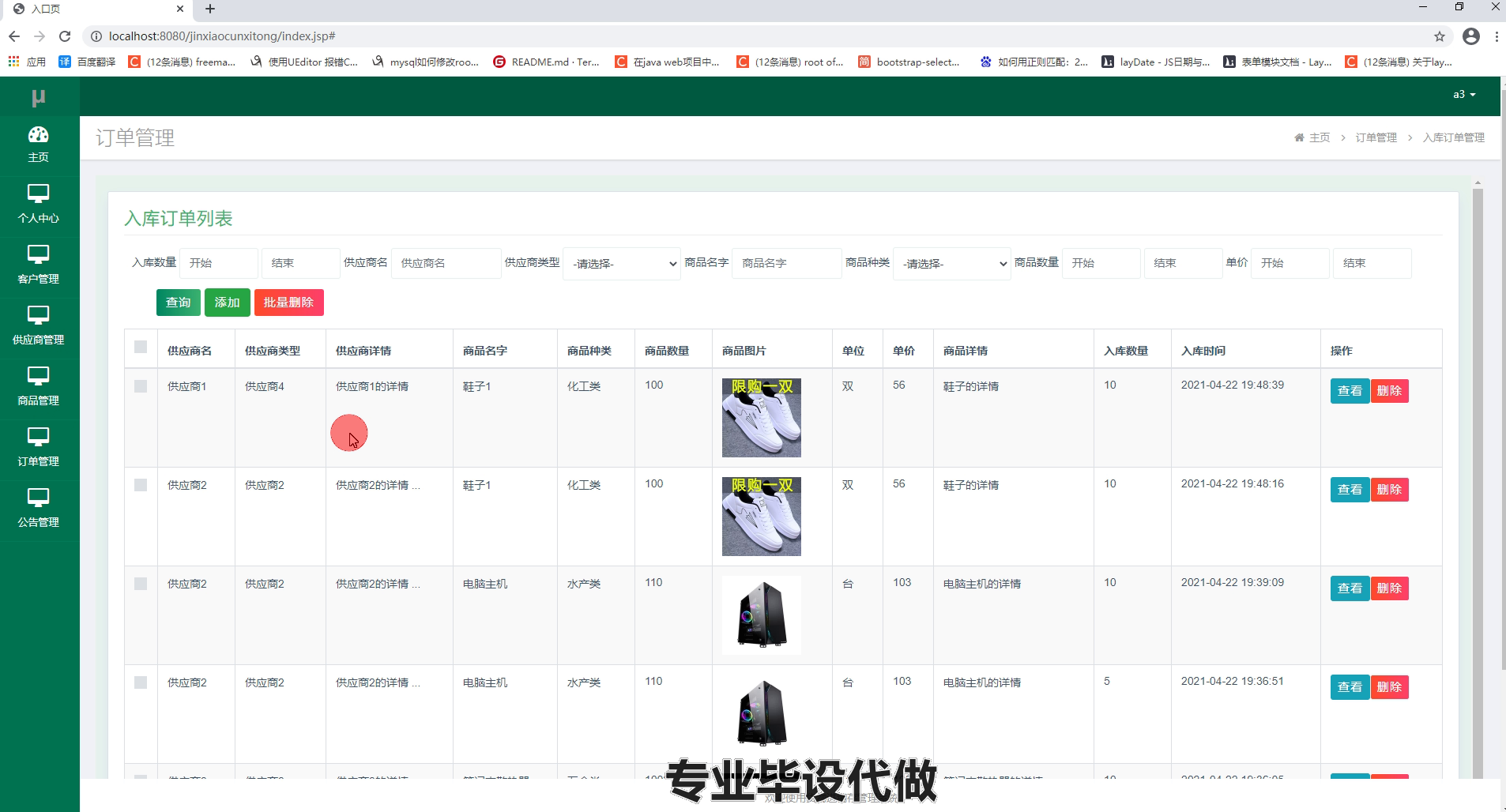The width and height of the screenshot is (1506, 812).
Task: Open the a3 user dropdown
Action: [x=1464, y=95]
